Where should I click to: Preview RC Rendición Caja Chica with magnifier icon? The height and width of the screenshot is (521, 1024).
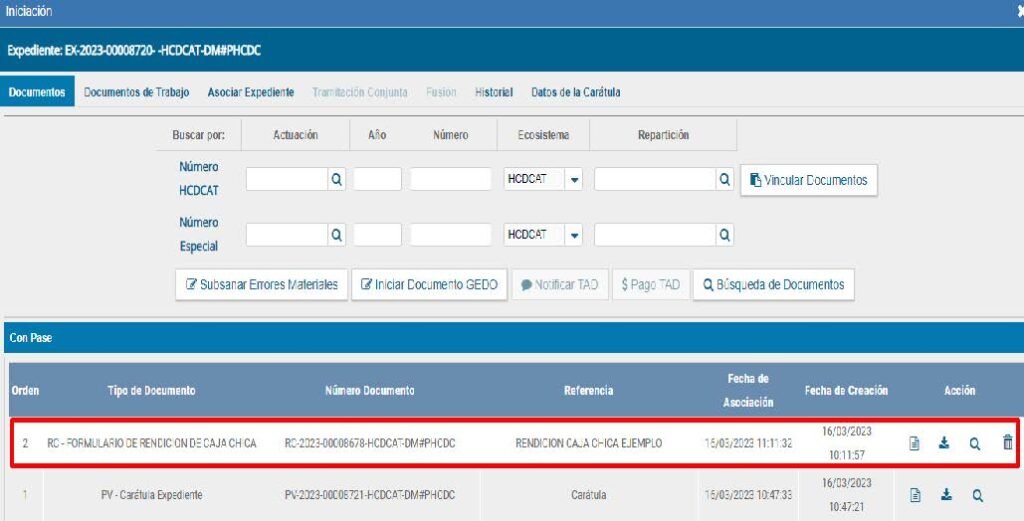pos(974,444)
